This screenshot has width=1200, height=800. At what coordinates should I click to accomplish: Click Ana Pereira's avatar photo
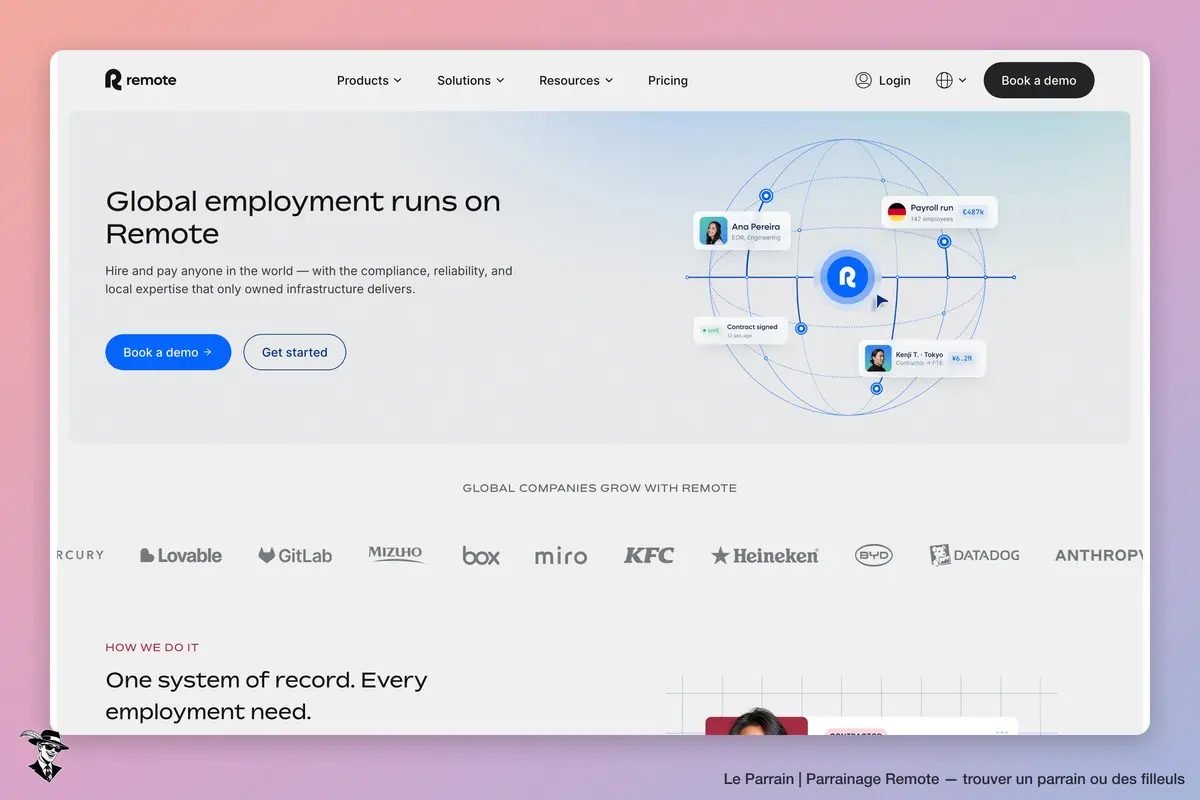pyautogui.click(x=713, y=231)
